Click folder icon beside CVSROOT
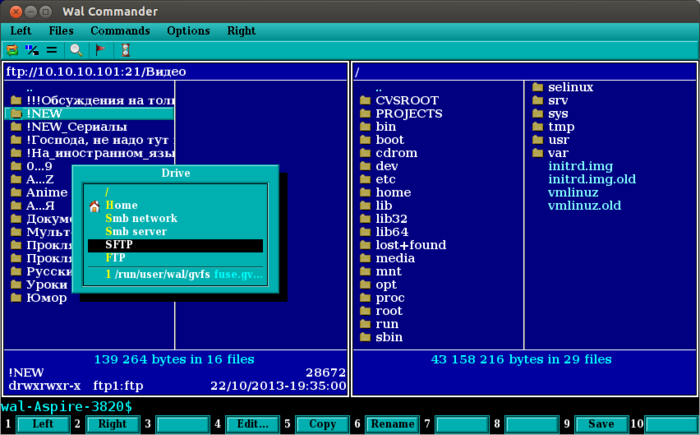 pos(365,100)
